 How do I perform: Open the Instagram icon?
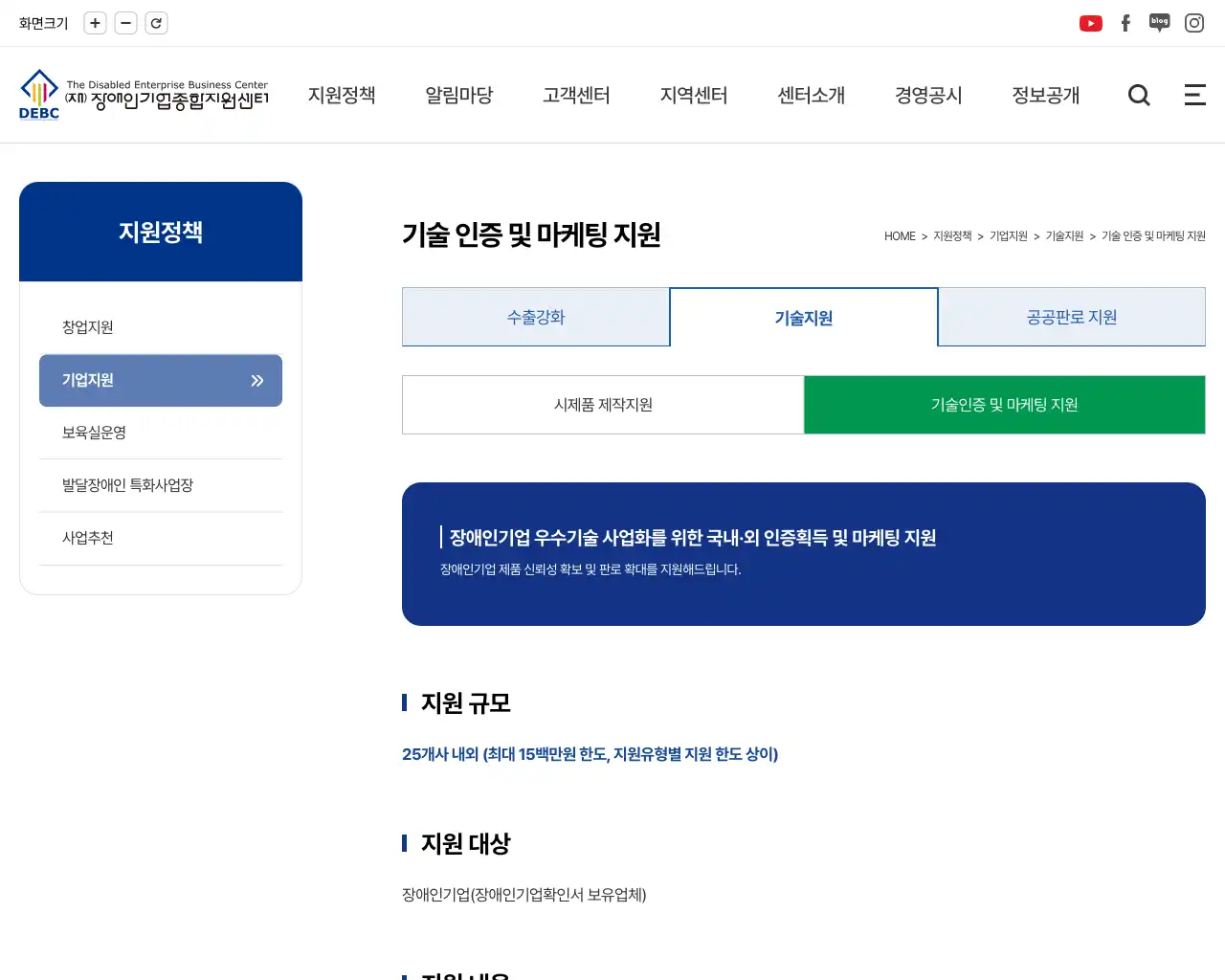1194,23
